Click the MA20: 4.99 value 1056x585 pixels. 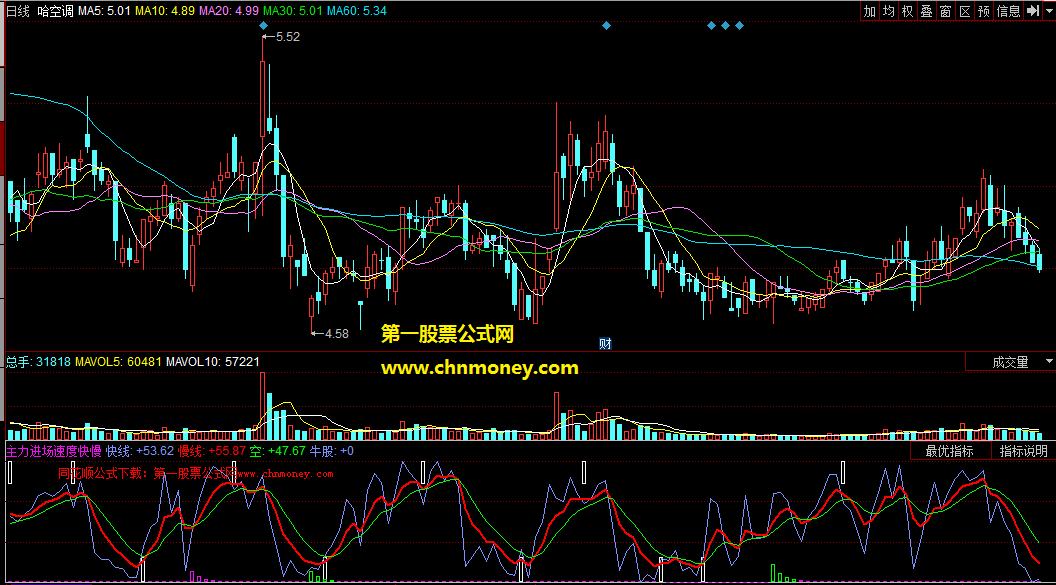pyautogui.click(x=229, y=11)
